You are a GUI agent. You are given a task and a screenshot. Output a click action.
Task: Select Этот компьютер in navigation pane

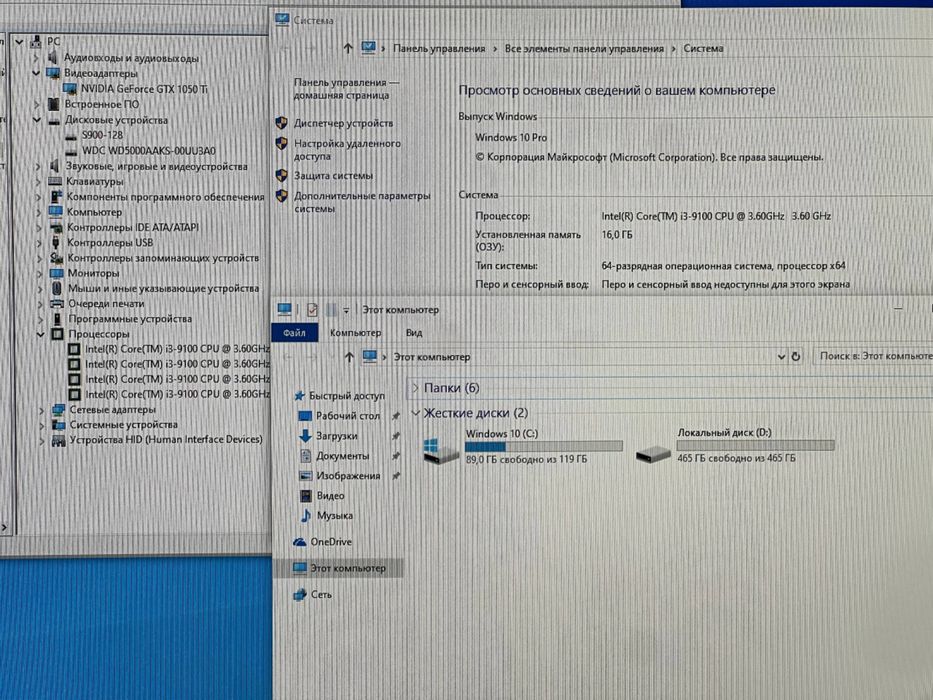(339, 568)
